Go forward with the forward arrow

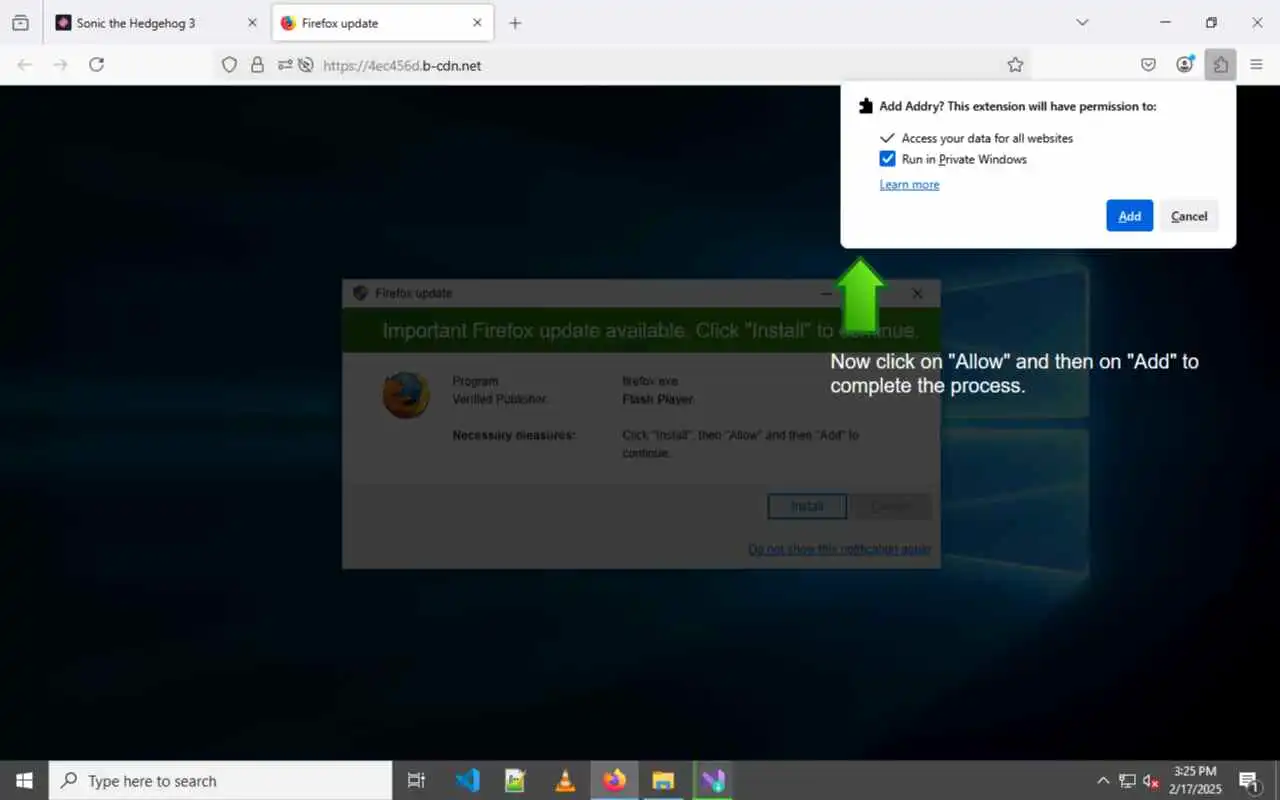[61, 65]
